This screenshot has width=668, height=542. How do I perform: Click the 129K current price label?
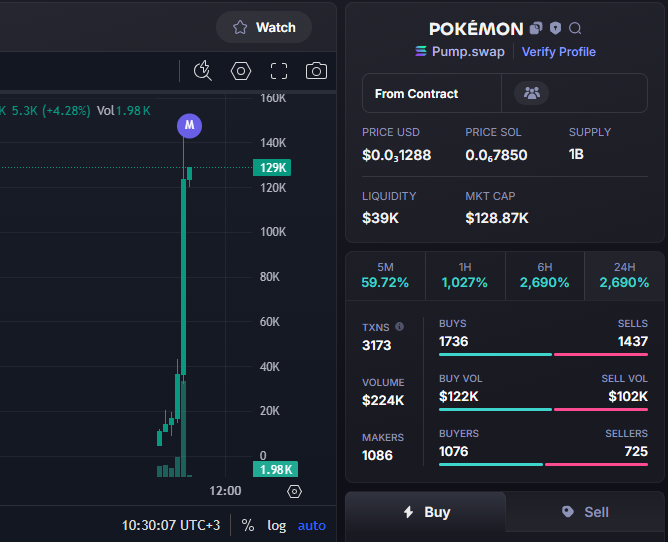(x=272, y=167)
